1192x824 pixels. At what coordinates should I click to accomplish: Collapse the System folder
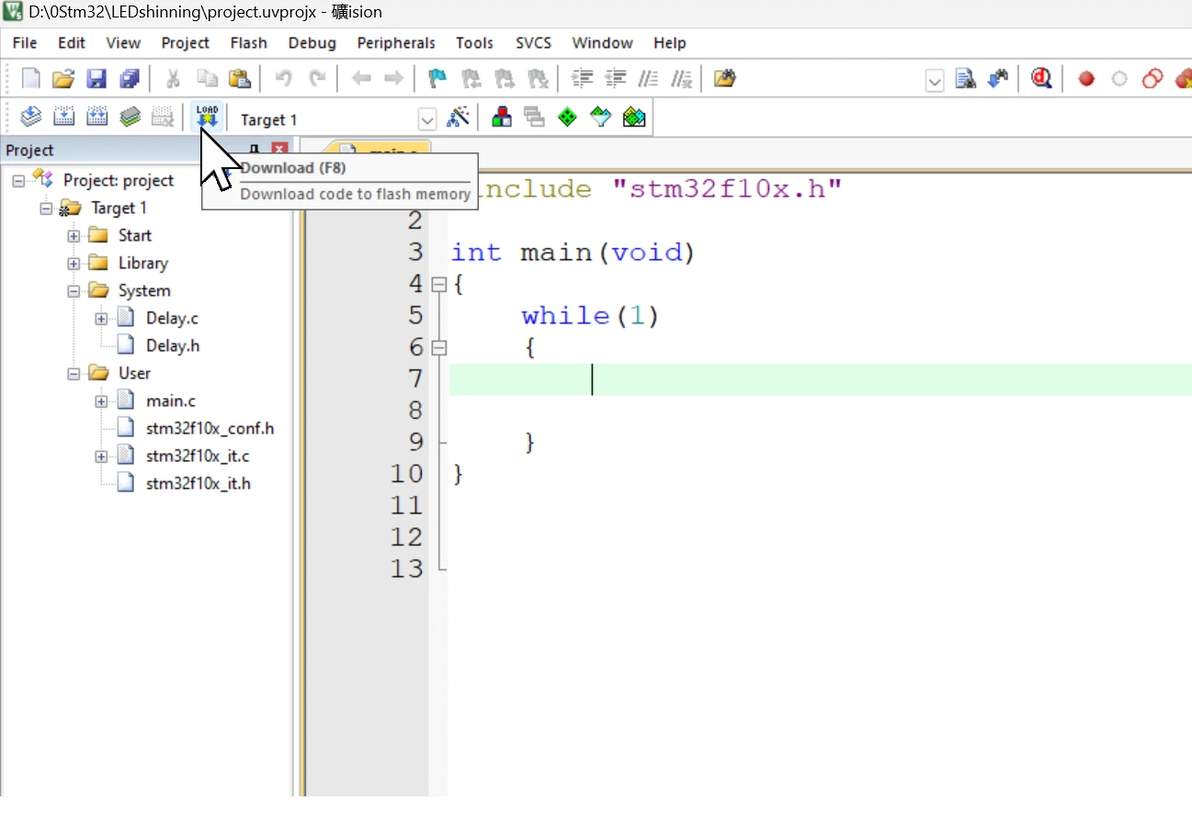tap(73, 291)
